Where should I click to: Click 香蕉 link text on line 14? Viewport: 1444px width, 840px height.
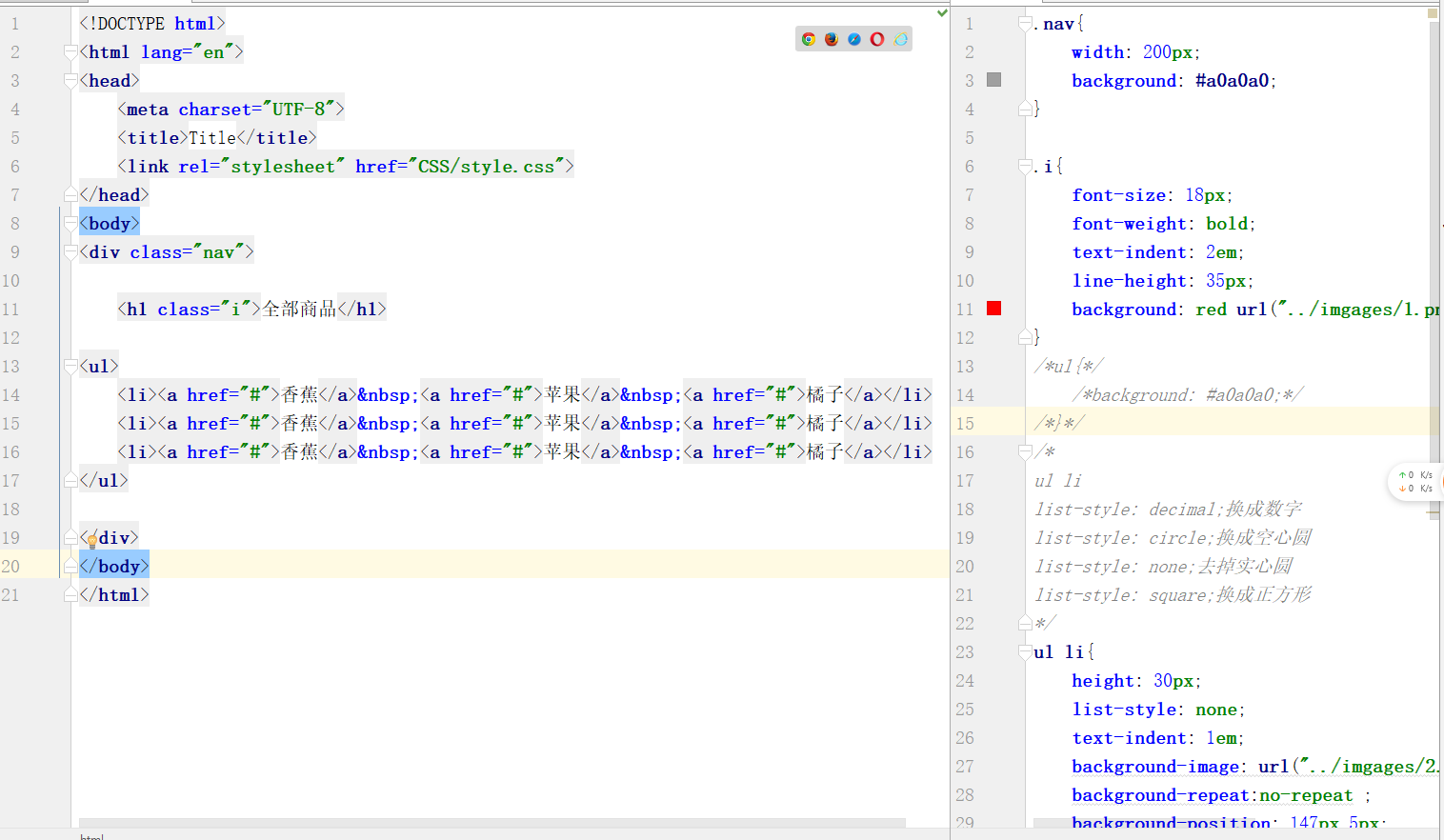300,394
